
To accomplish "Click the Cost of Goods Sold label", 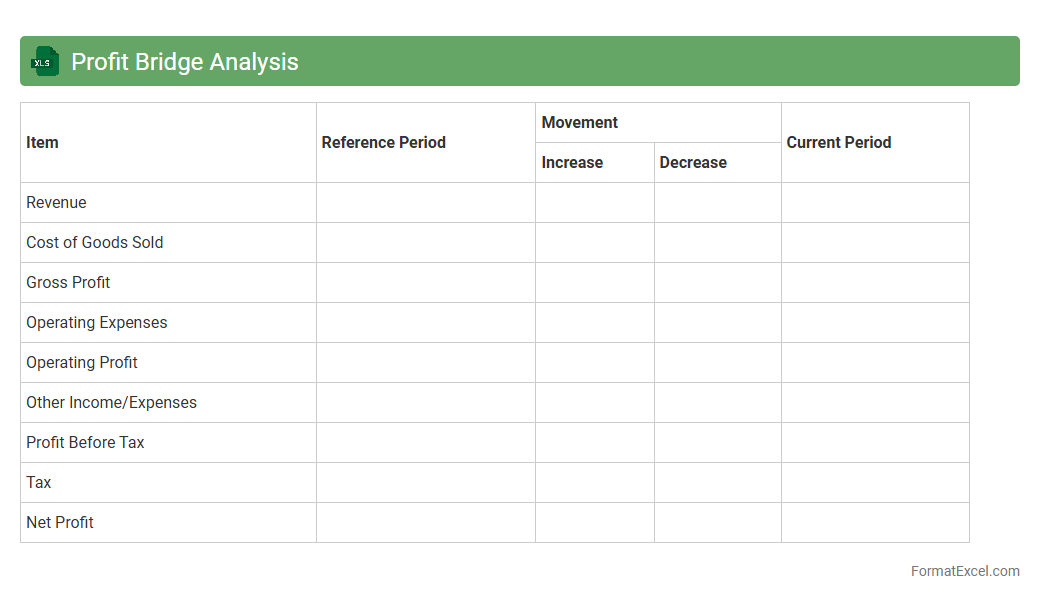I will [95, 242].
